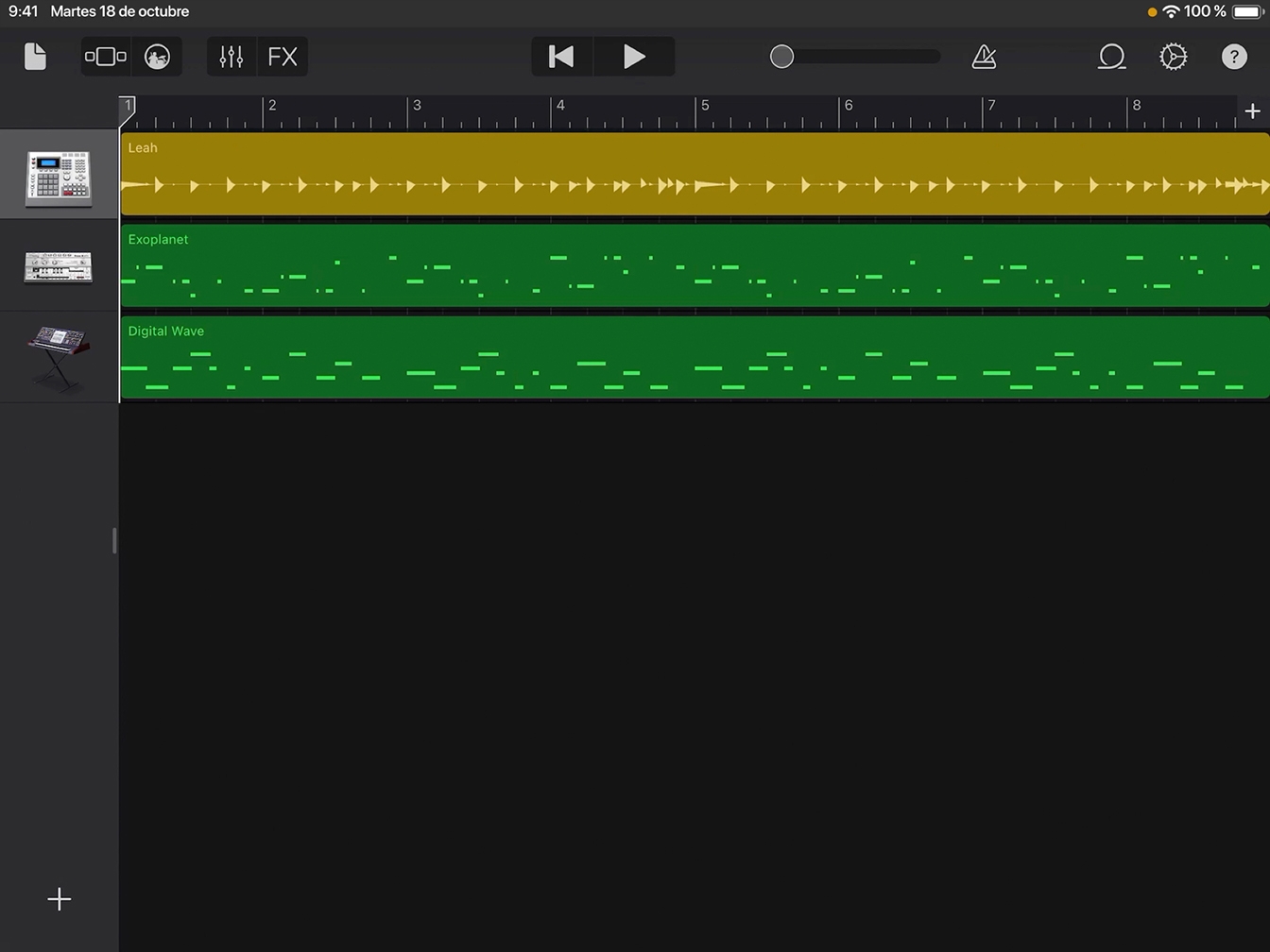Toggle the metronome on or off
This screenshot has height=952, width=1270.
coord(984,57)
